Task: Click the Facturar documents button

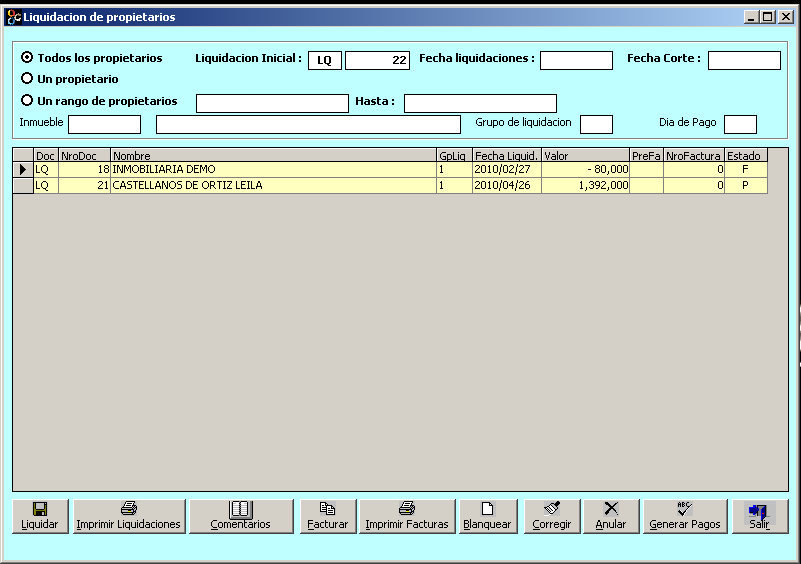Action: point(328,516)
